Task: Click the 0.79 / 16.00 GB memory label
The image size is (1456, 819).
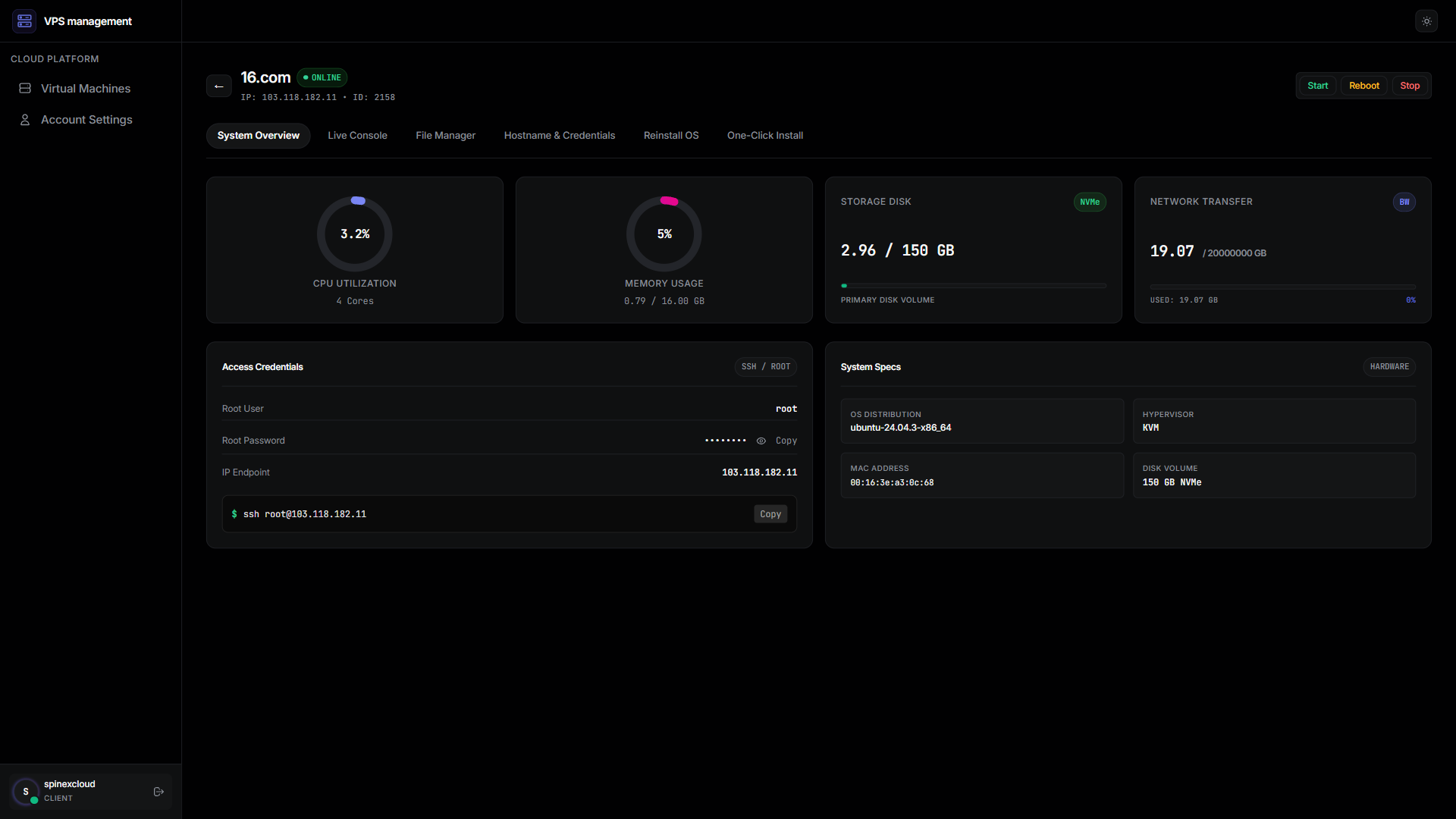Action: (x=664, y=301)
